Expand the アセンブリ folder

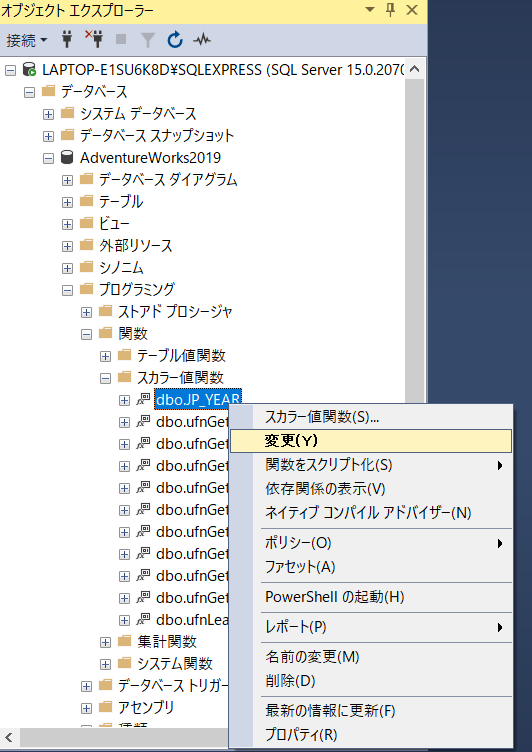86,708
